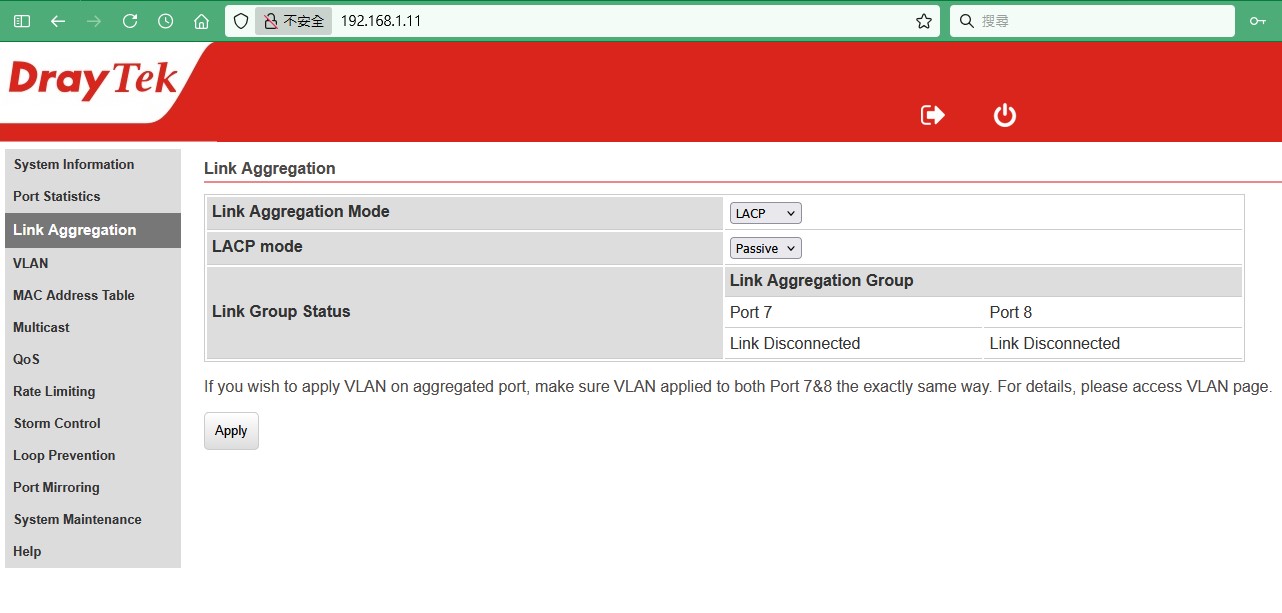This screenshot has height=613, width=1282.
Task: Open browser history clock icon
Action: tap(166, 21)
